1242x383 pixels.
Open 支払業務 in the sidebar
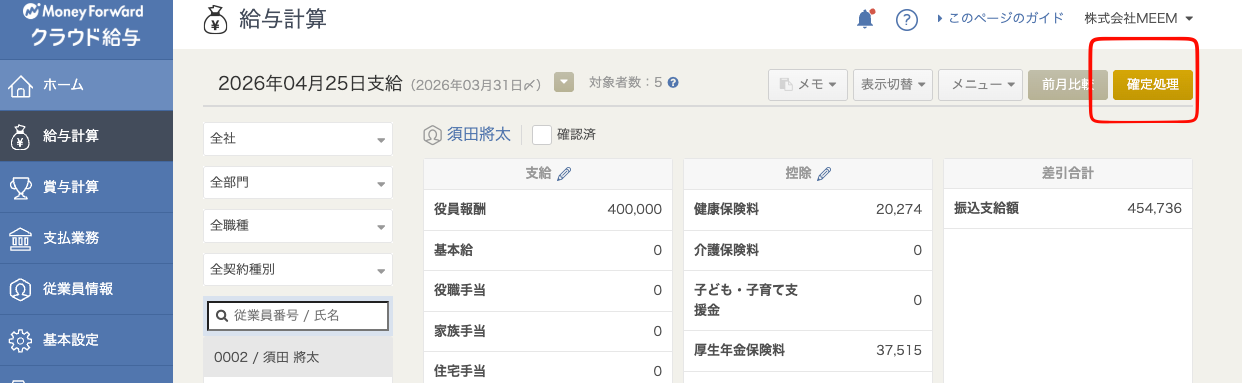(x=86, y=238)
